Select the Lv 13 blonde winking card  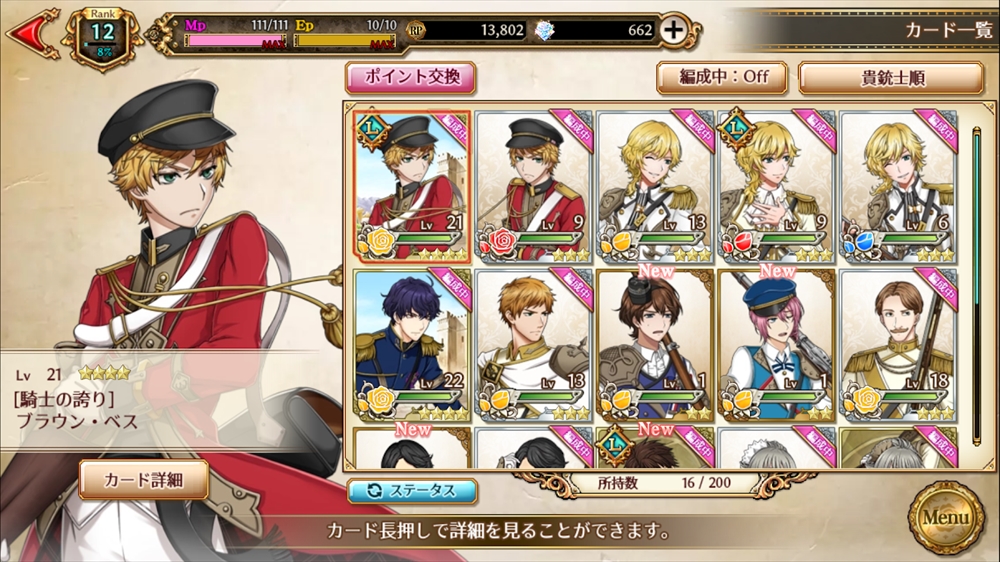[x=655, y=187]
